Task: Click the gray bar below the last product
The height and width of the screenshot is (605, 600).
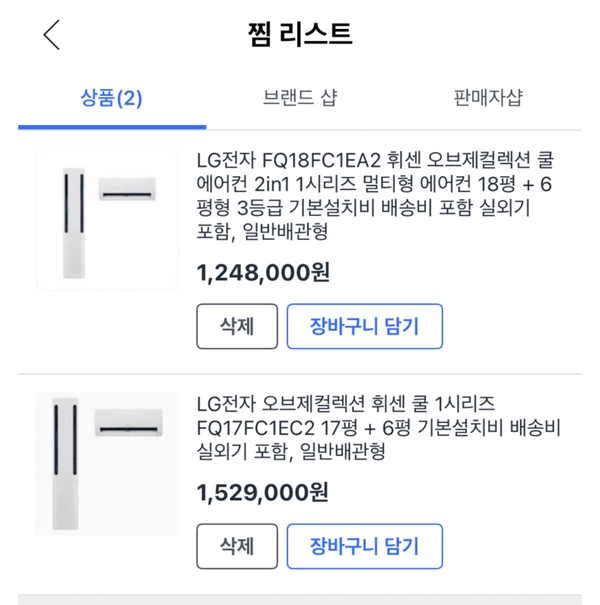Action: pos(300,600)
